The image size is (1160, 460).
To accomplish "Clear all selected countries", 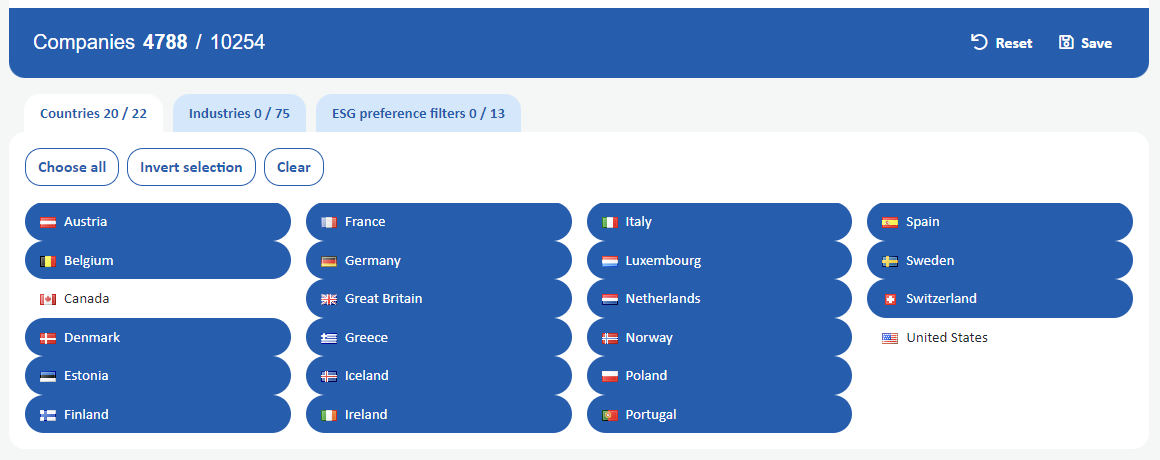I will click(294, 167).
